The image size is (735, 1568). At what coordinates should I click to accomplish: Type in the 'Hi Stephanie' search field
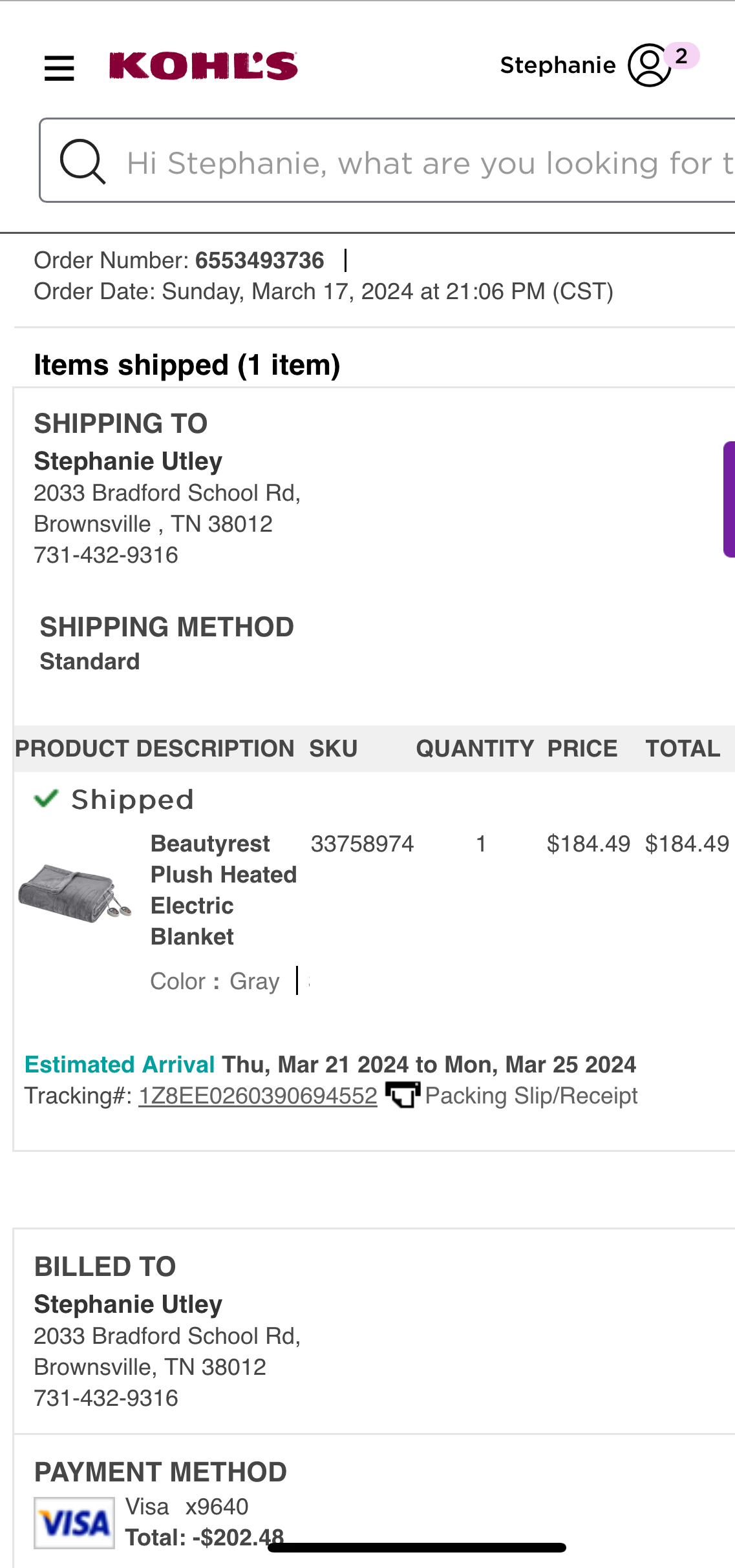click(x=388, y=160)
